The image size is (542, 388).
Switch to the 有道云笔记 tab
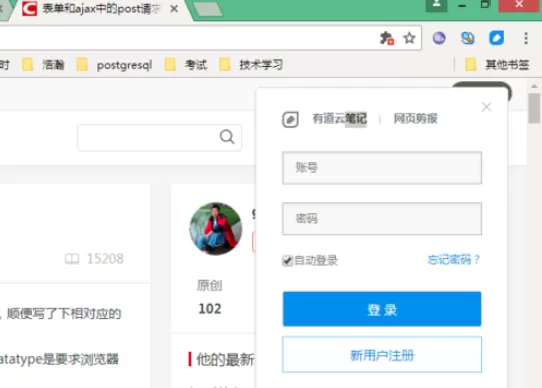(339, 119)
